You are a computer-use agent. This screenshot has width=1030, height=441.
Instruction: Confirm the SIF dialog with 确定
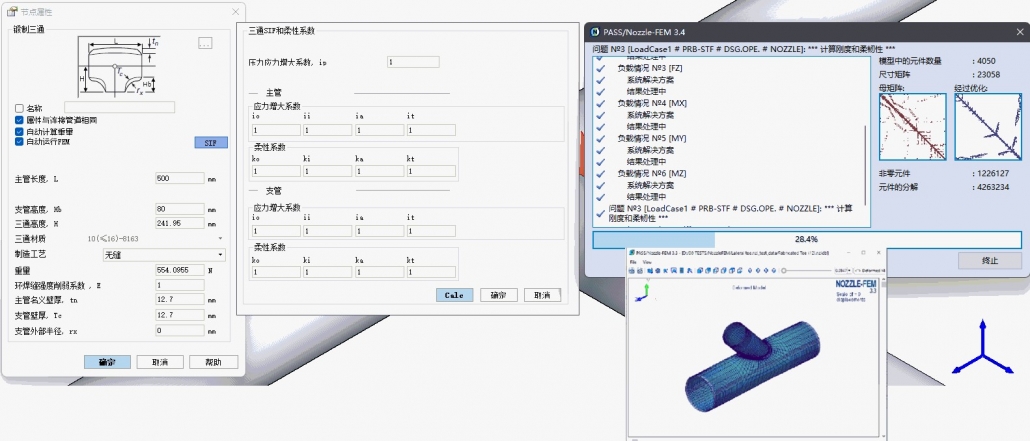pos(499,295)
